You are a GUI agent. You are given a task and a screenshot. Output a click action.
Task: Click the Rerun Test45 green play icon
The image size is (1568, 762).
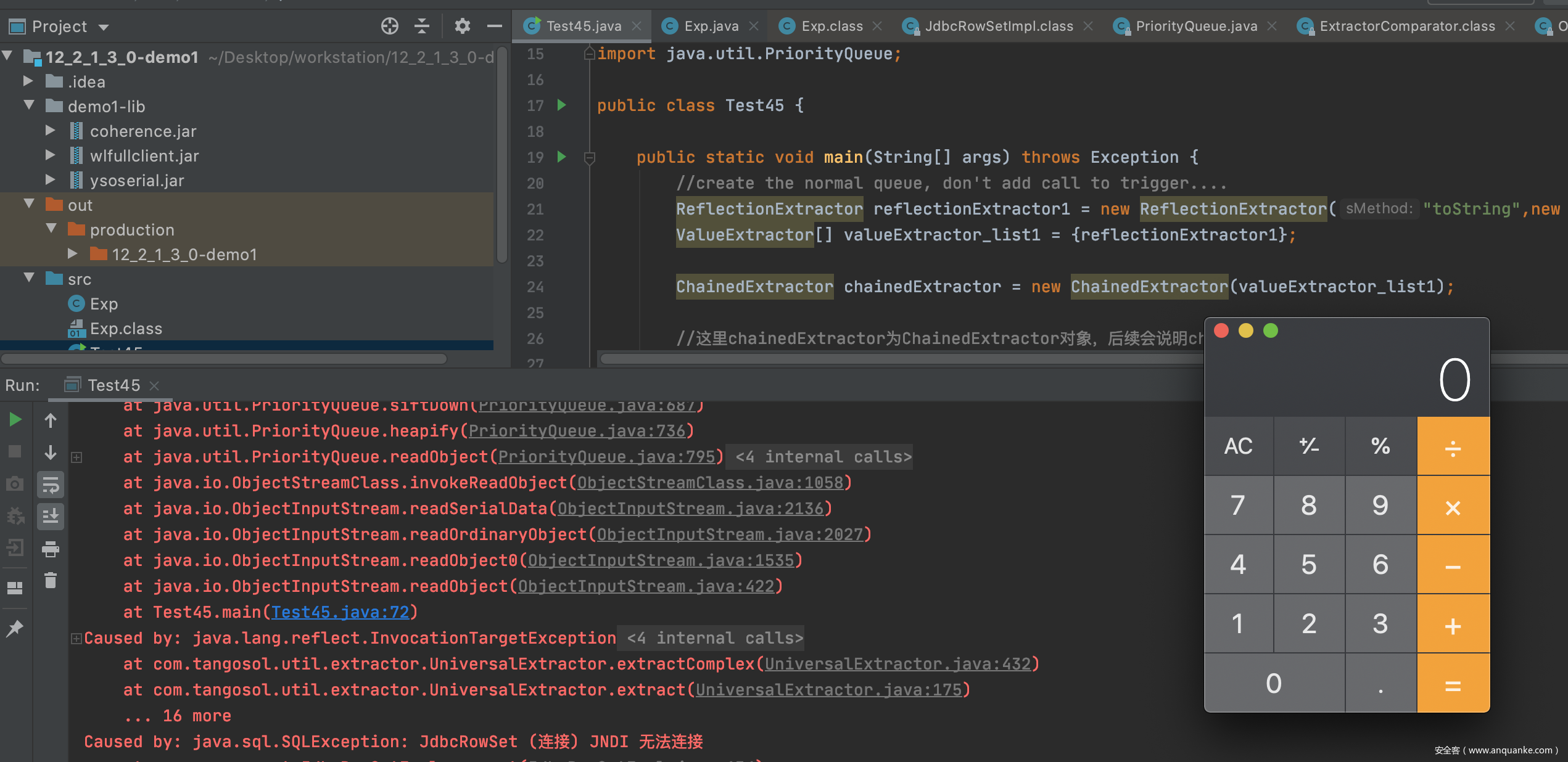coord(15,420)
